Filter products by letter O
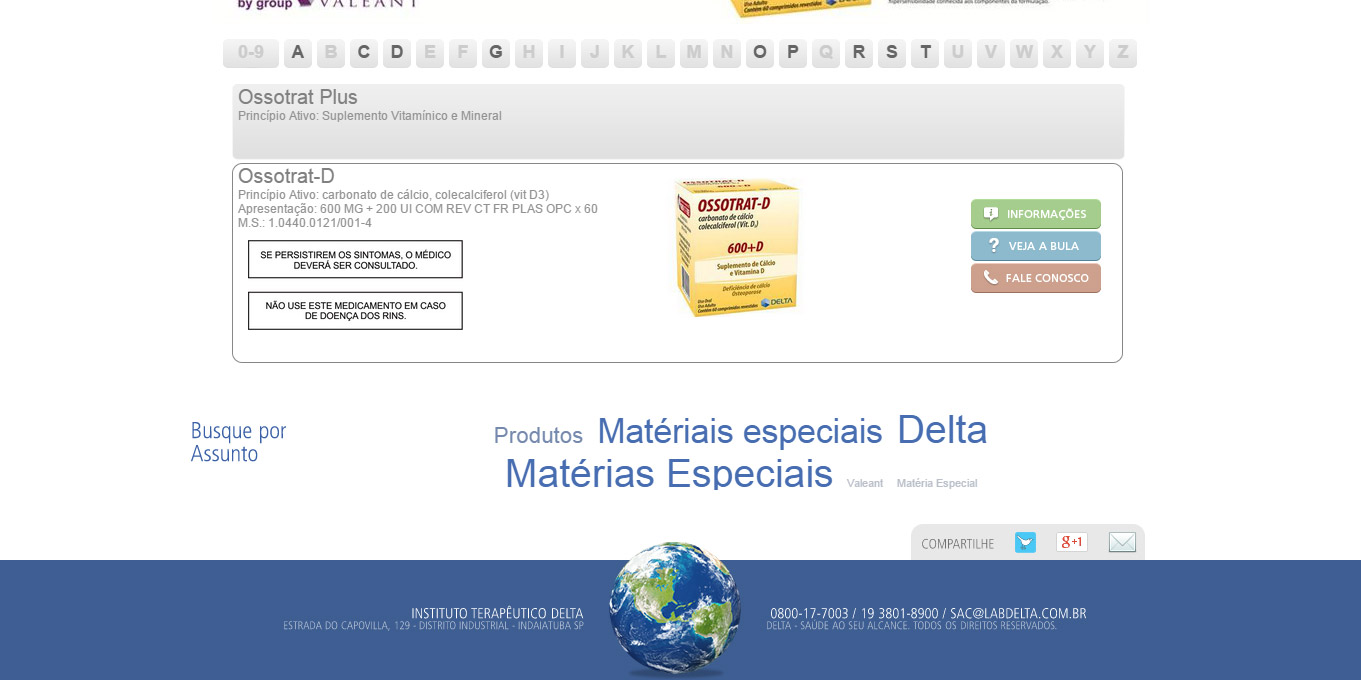Screen dimensions: 1361x680 [x=760, y=53]
